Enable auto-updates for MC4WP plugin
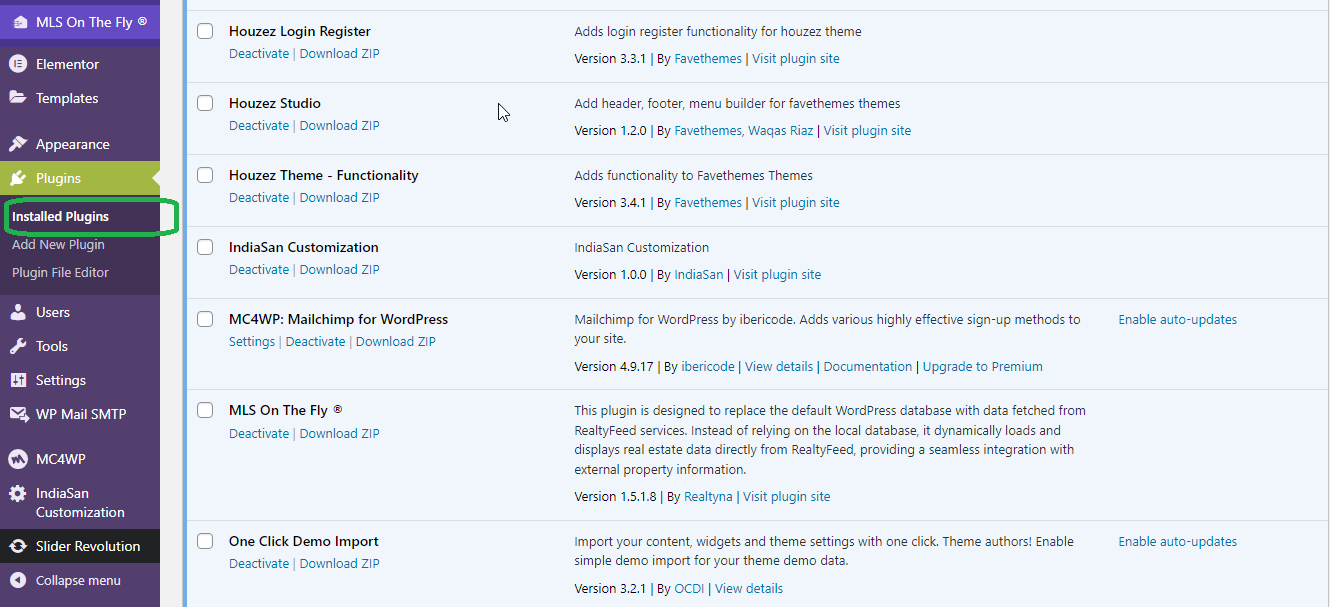 [1177, 320]
